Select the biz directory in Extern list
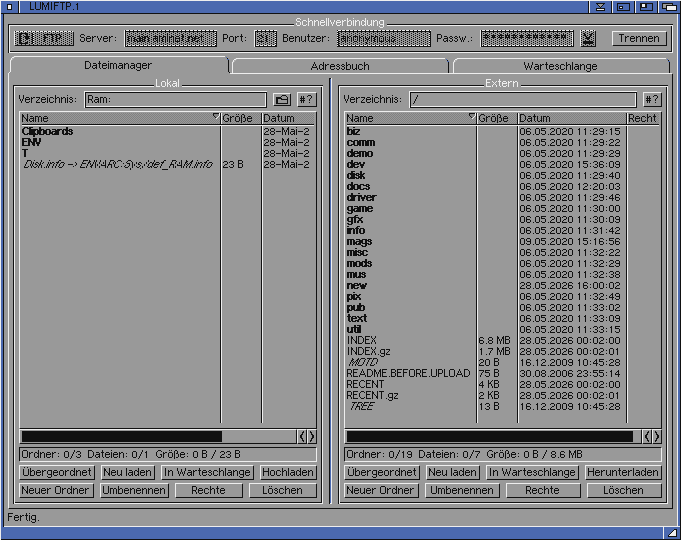Viewport: 681px width, 540px height. coord(502,131)
